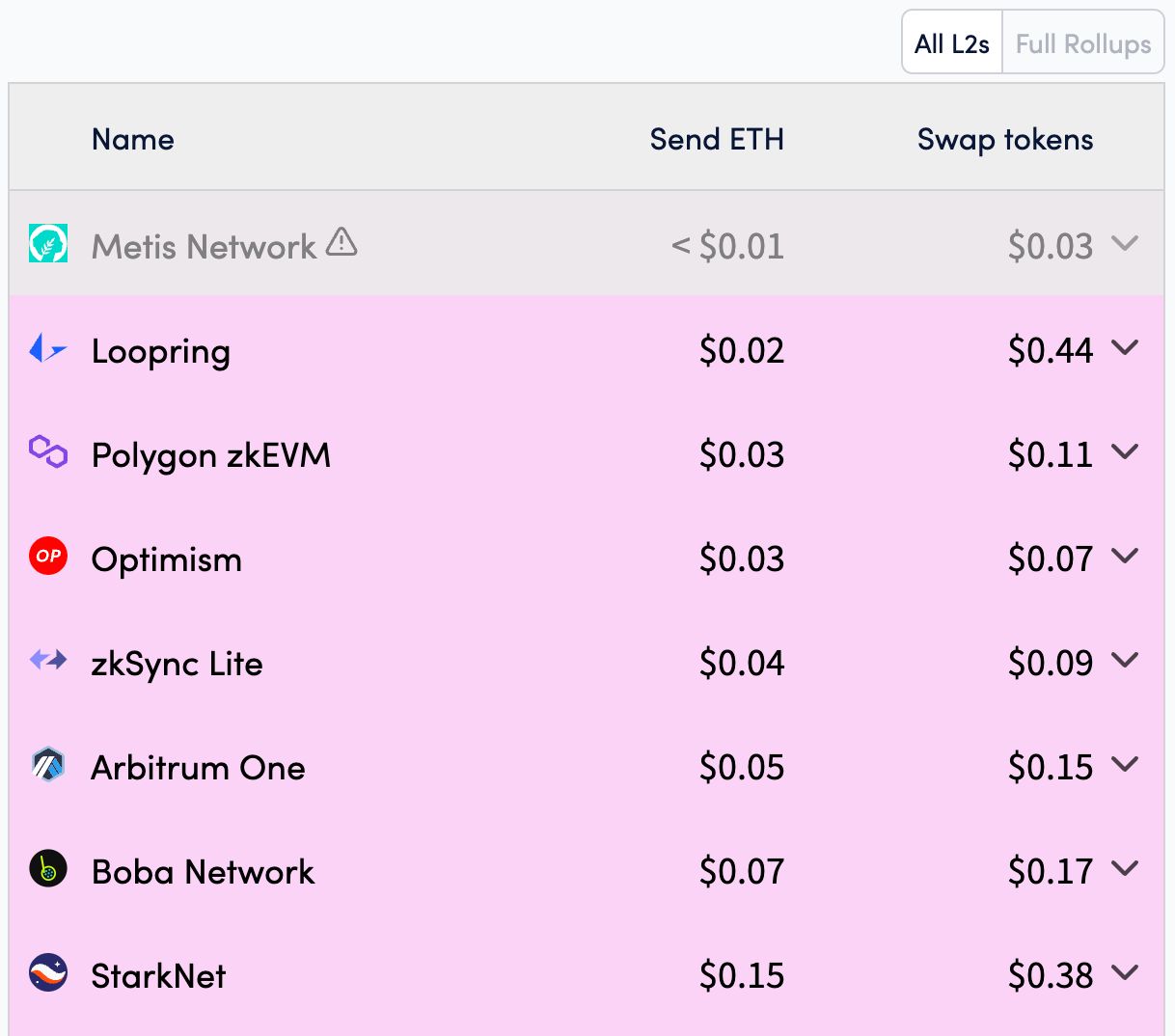This screenshot has width=1175, height=1036.
Task: Click the Polygon zkEVM logo icon
Action: pyautogui.click(x=48, y=451)
